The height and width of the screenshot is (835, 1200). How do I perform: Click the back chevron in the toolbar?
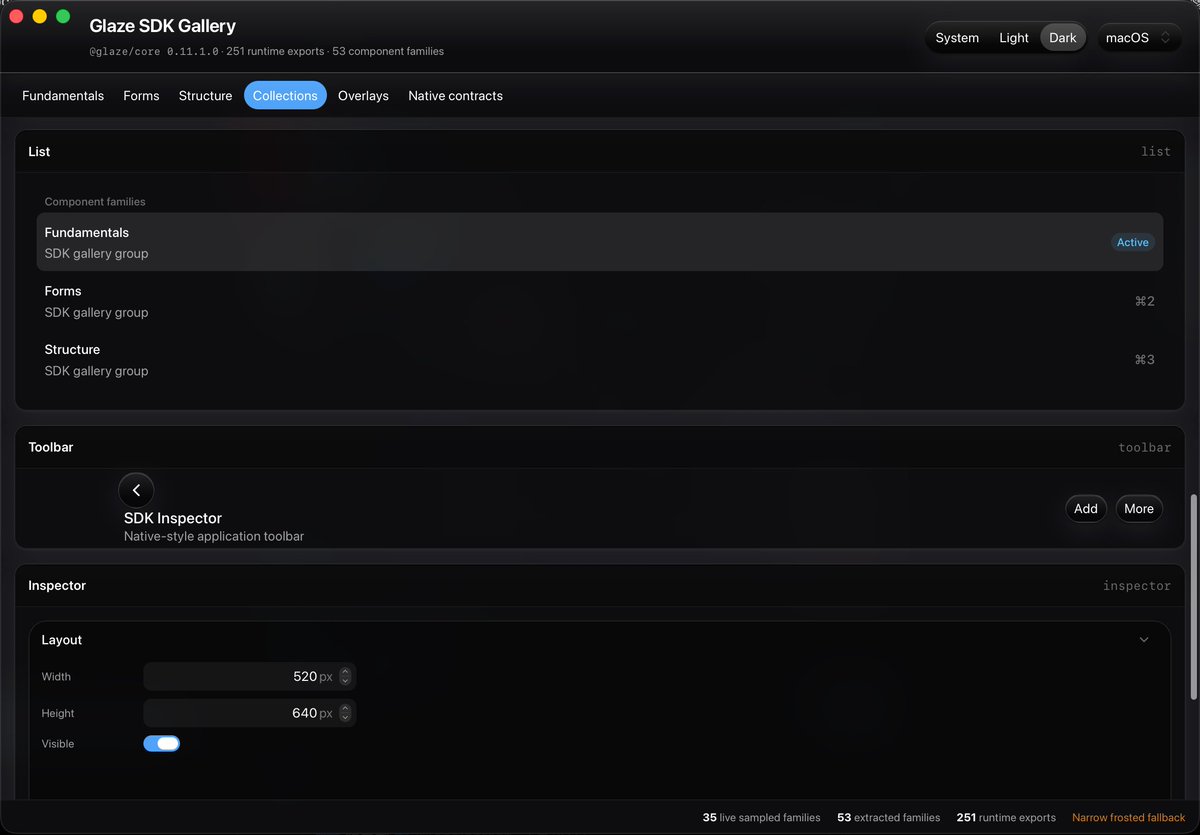[136, 490]
